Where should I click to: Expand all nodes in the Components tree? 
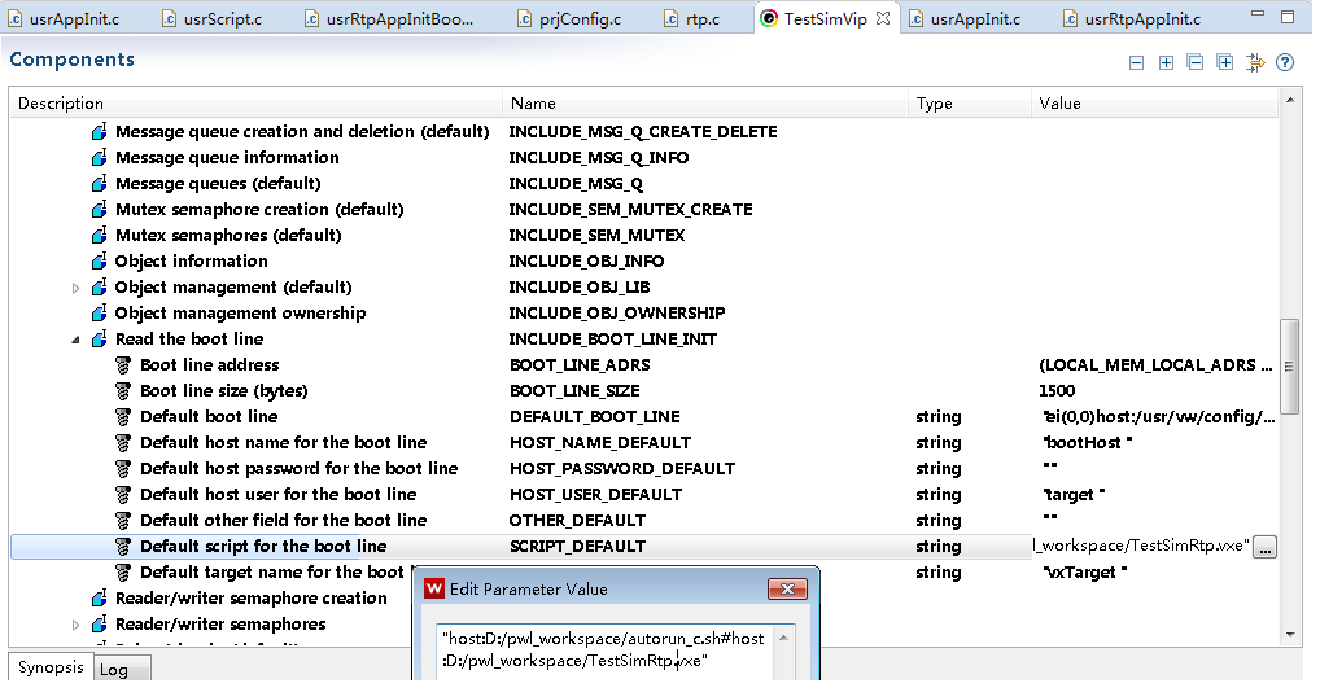[x=1225, y=62]
